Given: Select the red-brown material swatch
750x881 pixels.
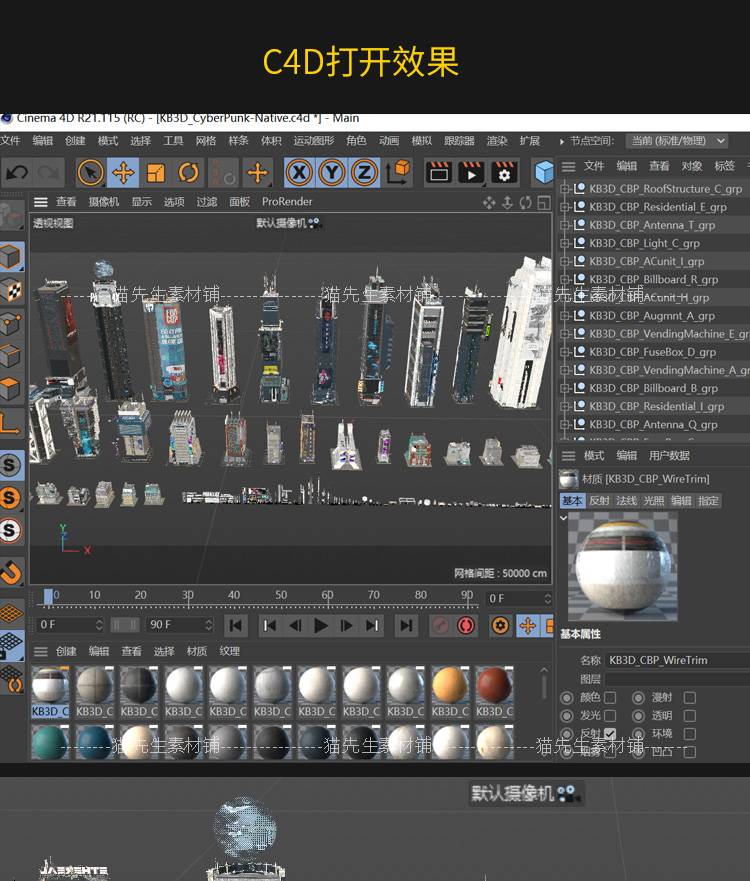Looking at the screenshot, I should [x=494, y=692].
